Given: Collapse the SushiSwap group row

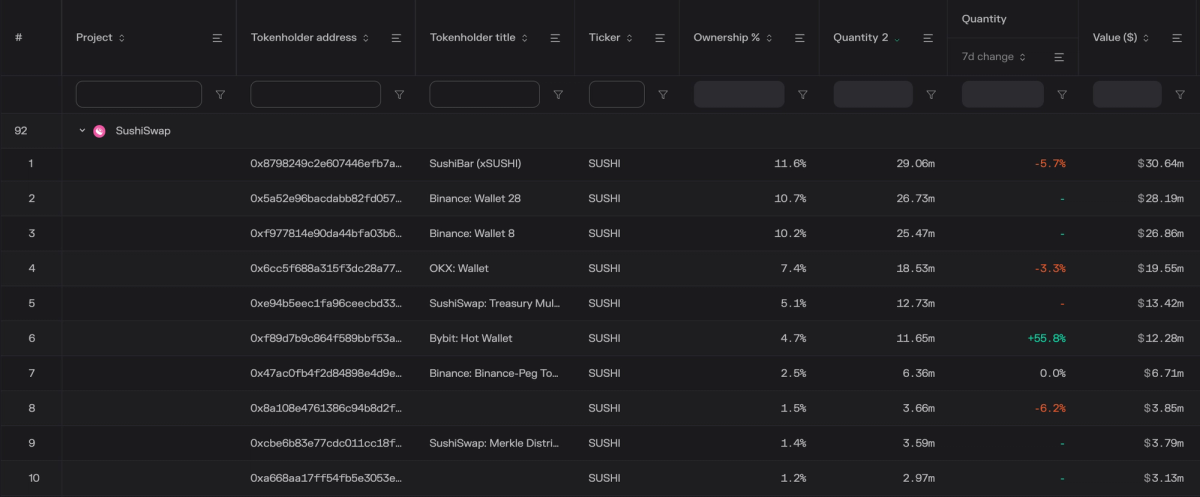Looking at the screenshot, I should pos(82,131).
